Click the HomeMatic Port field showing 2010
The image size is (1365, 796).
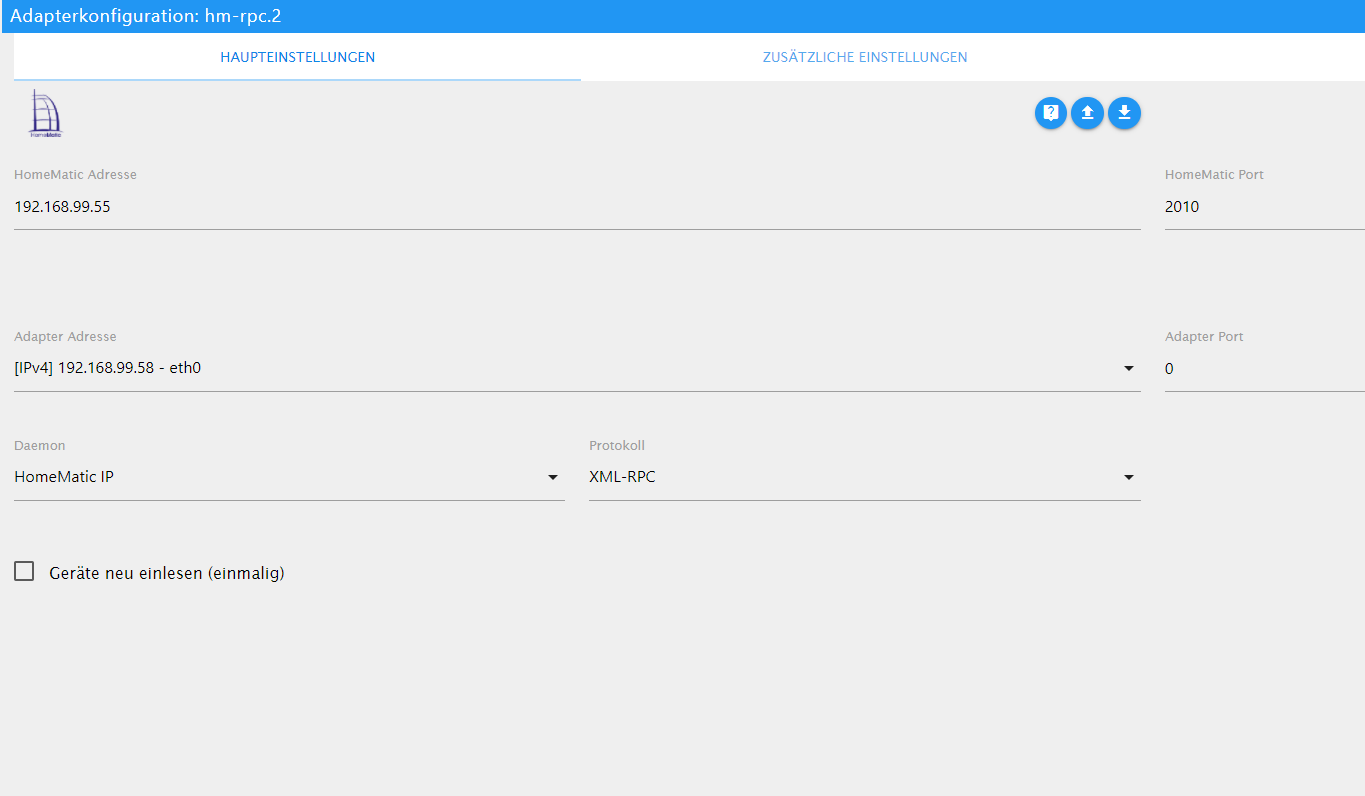[x=1265, y=207]
